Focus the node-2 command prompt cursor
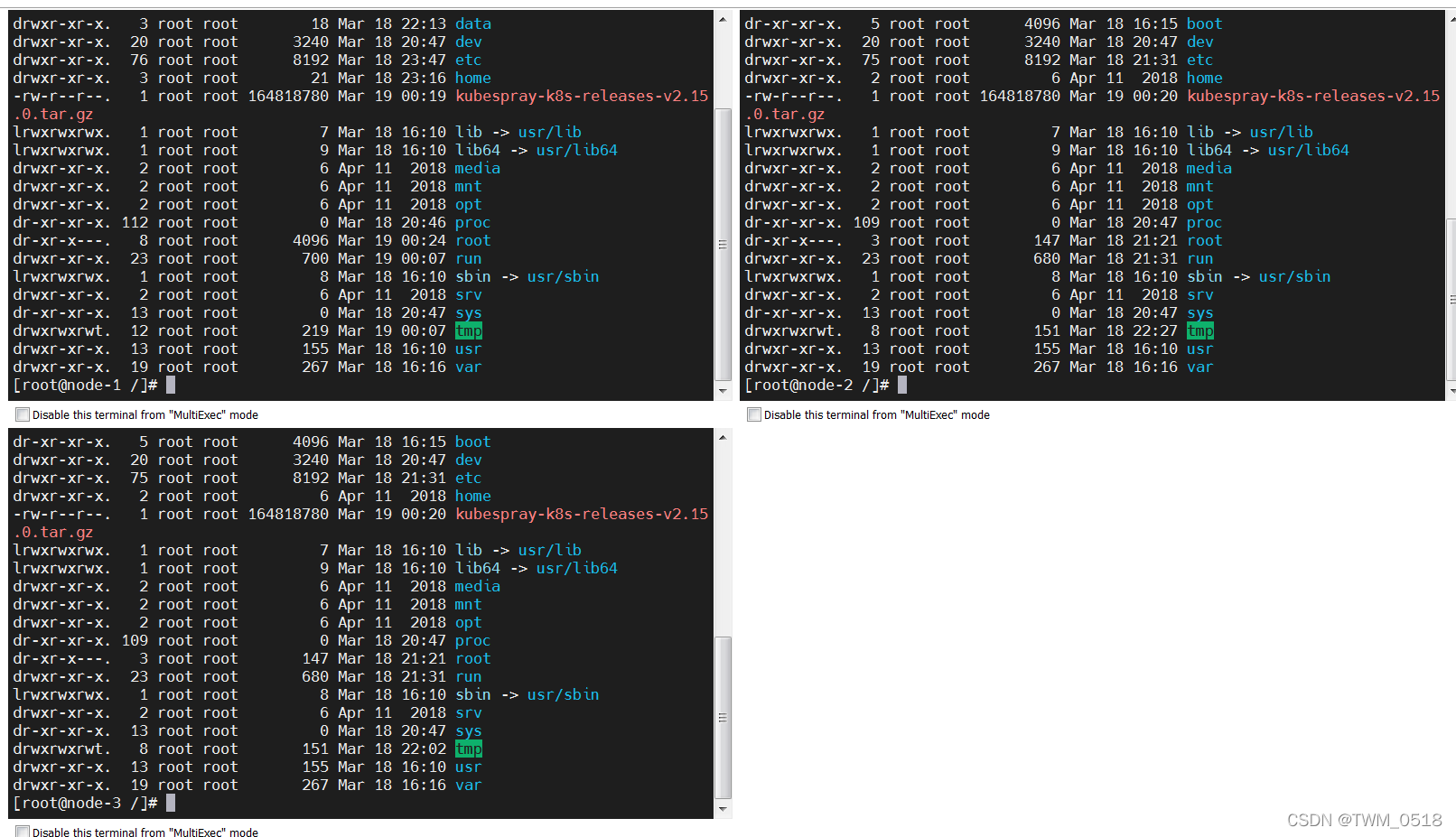 pos(901,386)
